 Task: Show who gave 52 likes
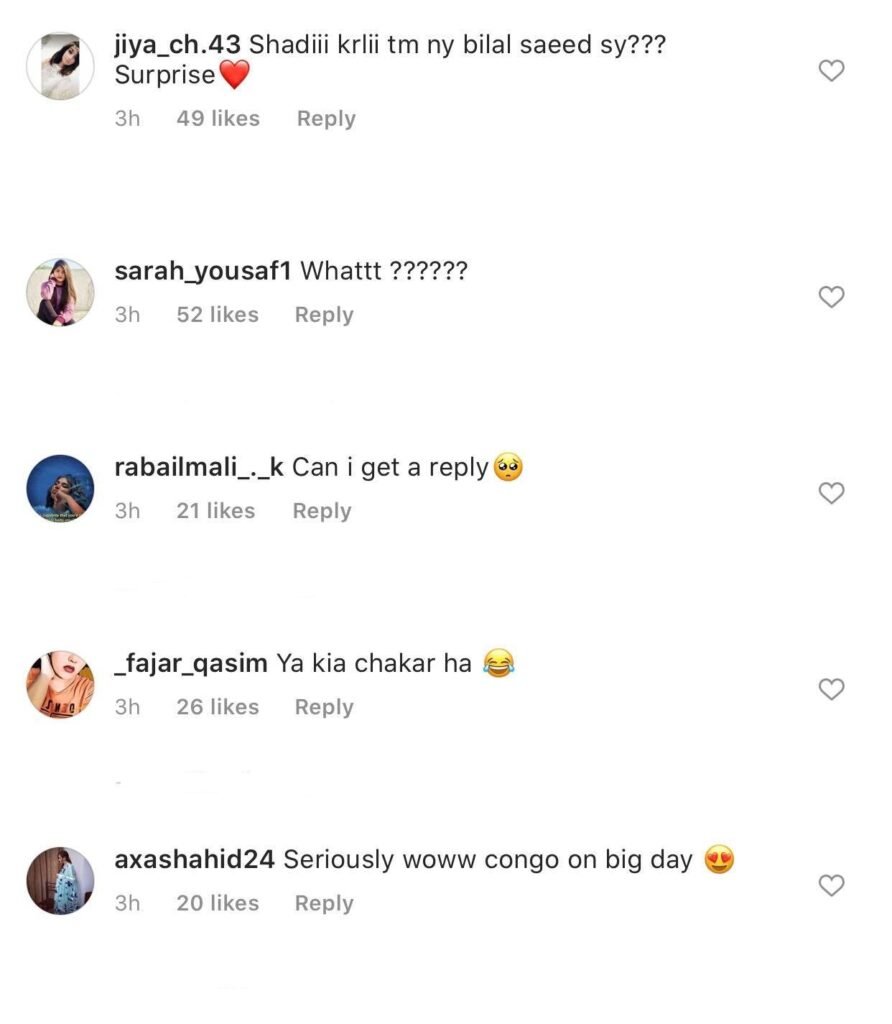(217, 315)
